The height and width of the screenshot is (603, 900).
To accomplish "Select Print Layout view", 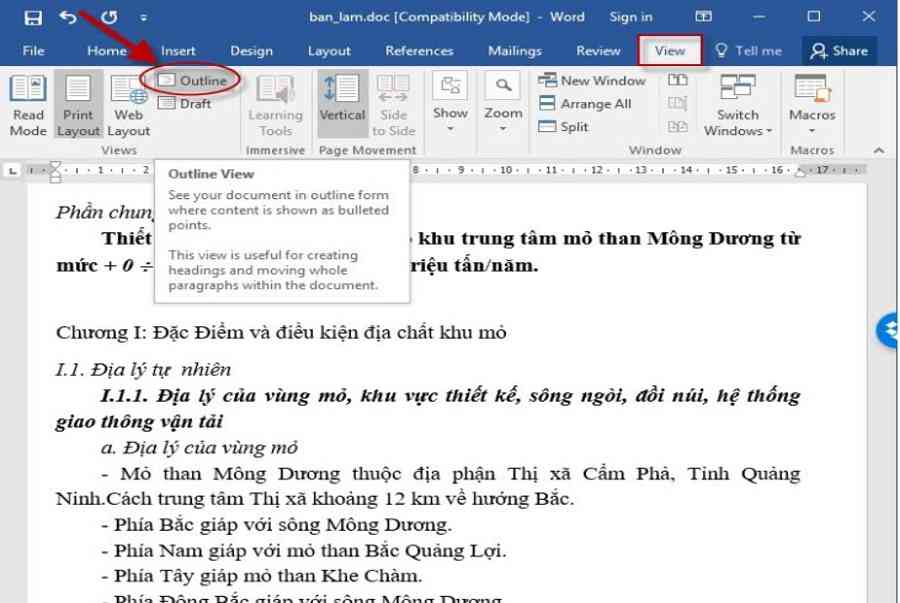I will 78,106.
